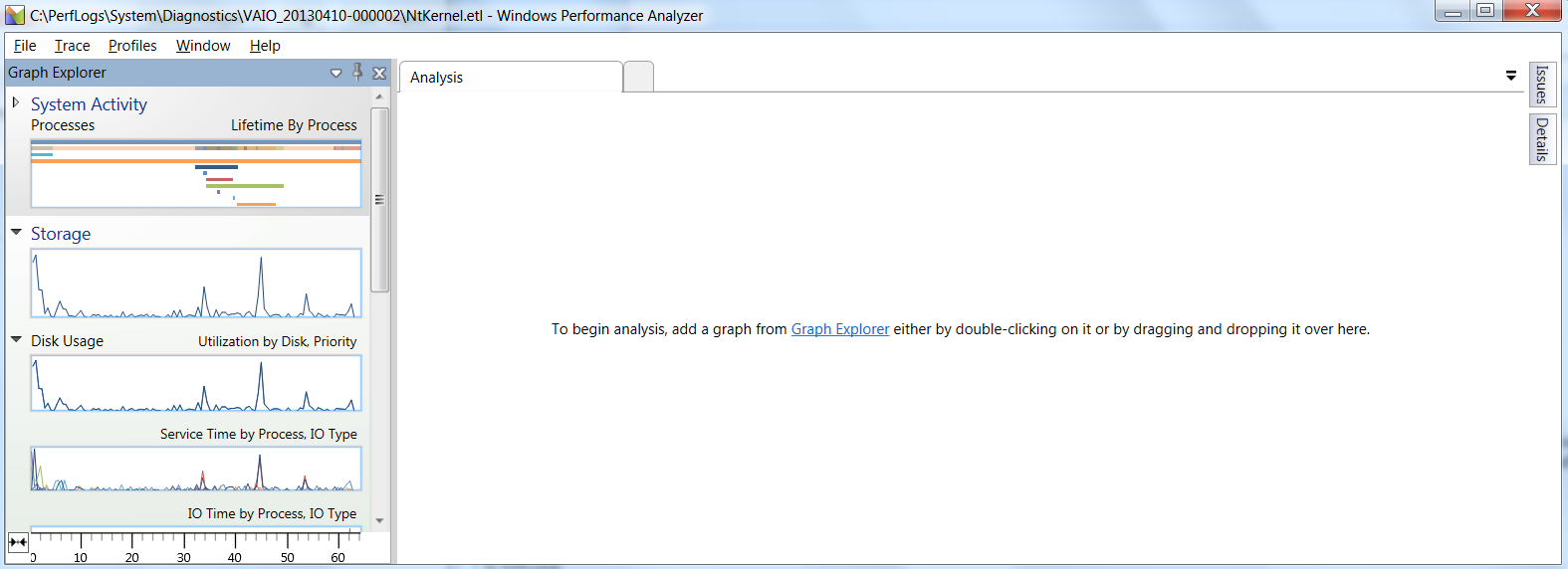The width and height of the screenshot is (1568, 569).
Task: Expand the System Activity section
Action: (16, 102)
